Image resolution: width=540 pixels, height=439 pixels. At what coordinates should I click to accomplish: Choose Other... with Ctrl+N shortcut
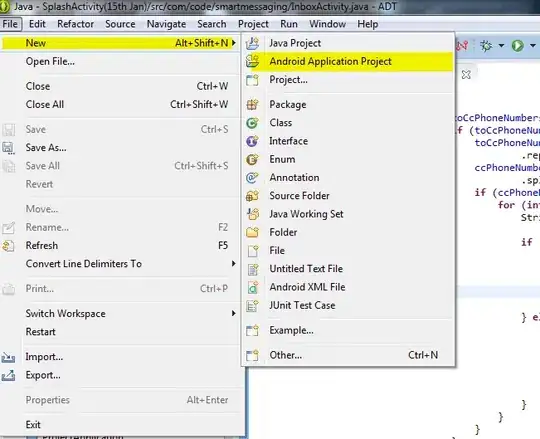coord(349,355)
